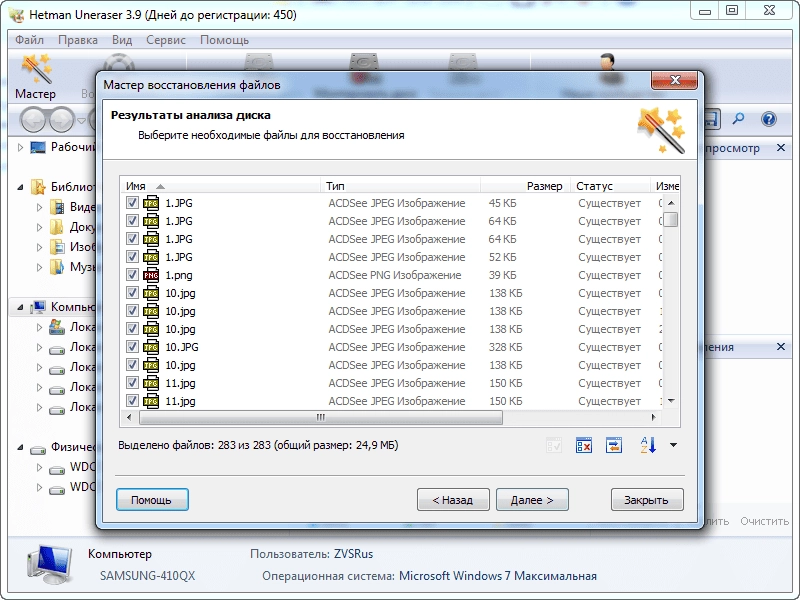The width and height of the screenshot is (800, 600).
Task: Expand the Доку tree node
Action: [39, 227]
